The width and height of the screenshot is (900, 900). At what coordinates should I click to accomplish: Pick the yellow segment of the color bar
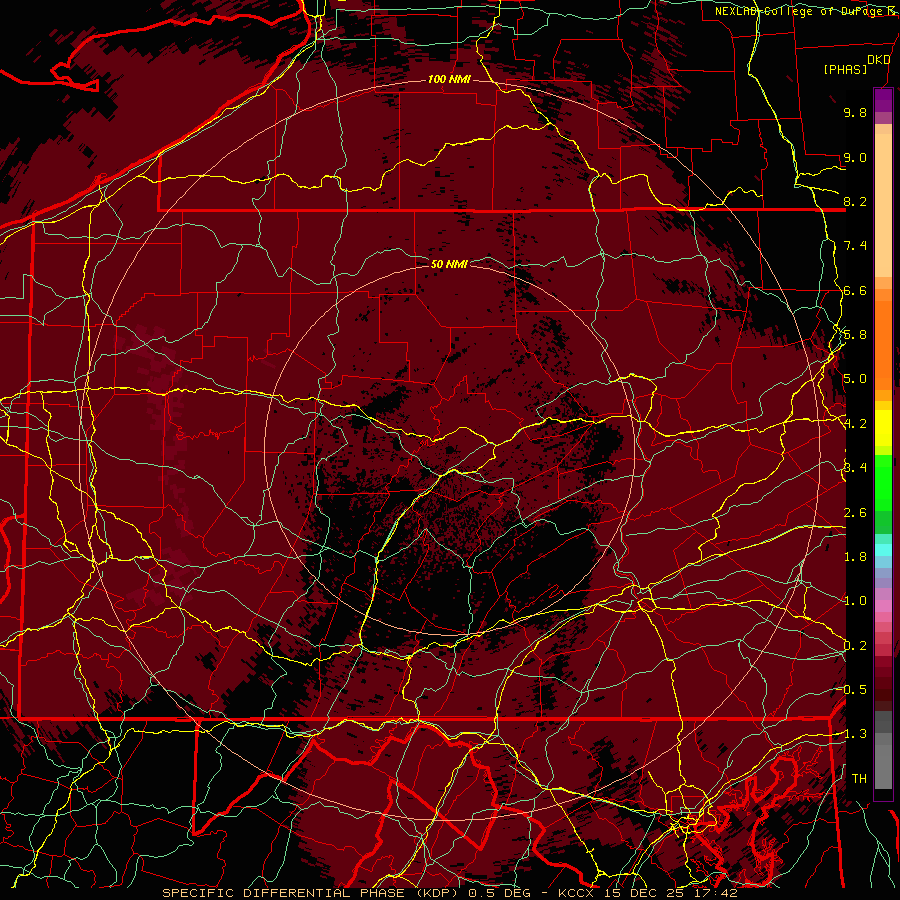pyautogui.click(x=883, y=428)
